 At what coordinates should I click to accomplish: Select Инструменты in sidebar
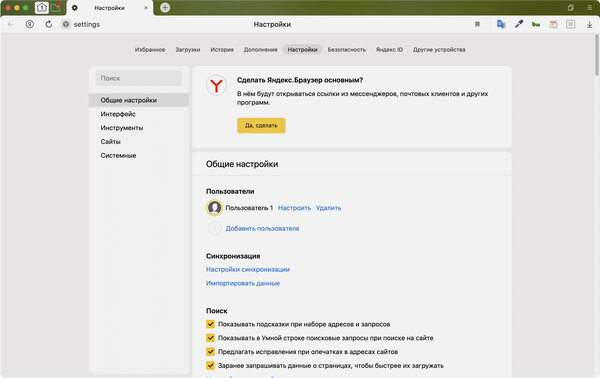(x=139, y=128)
